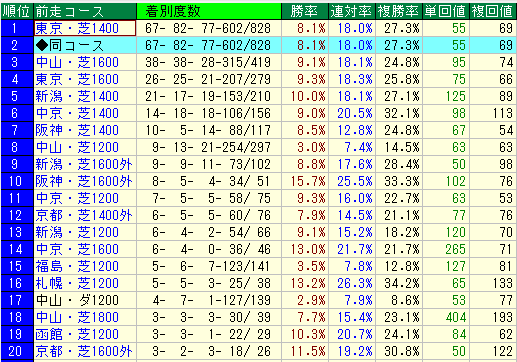
Task: Select record 10- 5- 14- 88/117
Action: pyautogui.click(x=208, y=130)
